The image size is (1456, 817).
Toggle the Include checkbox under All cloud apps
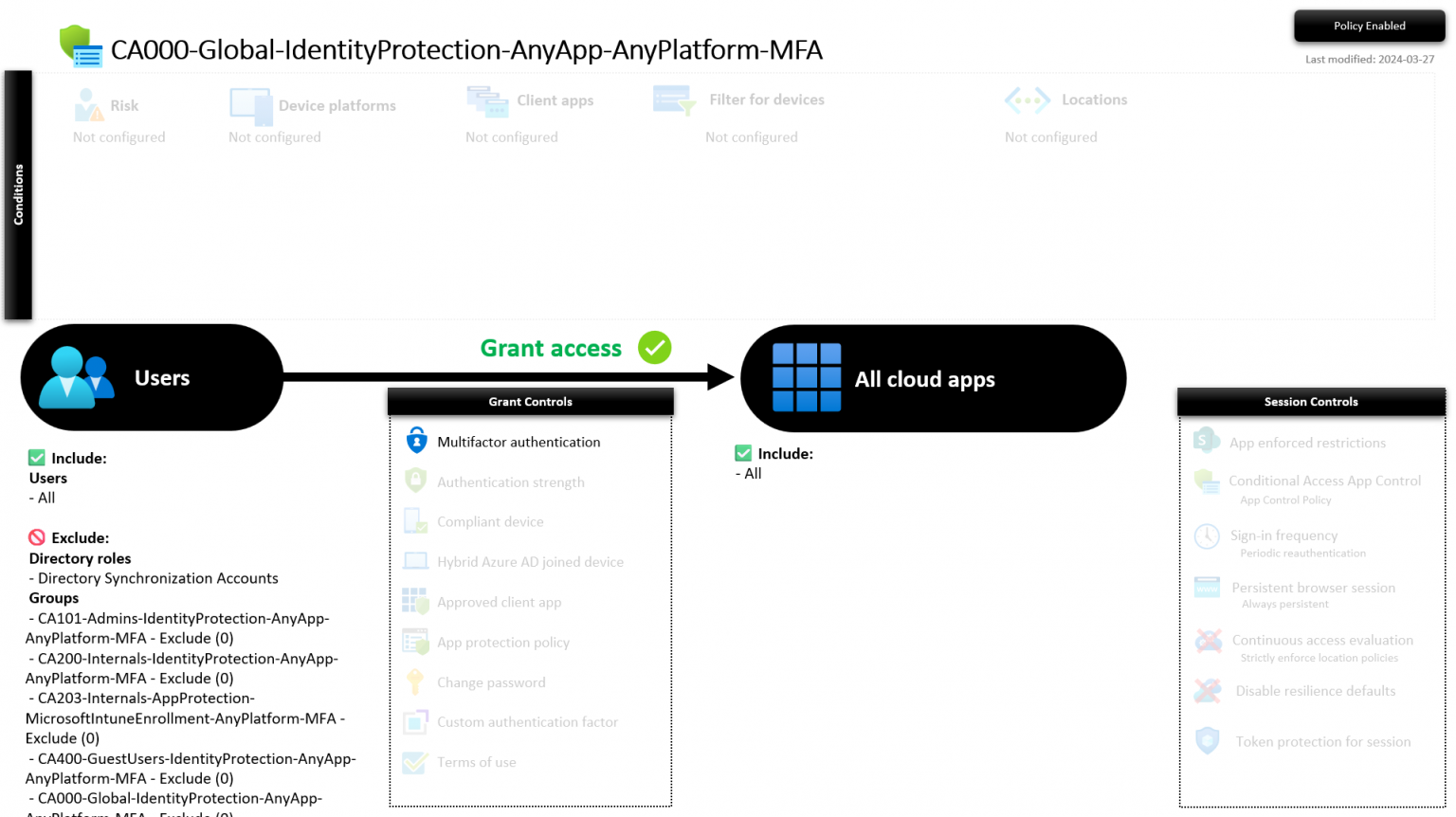pos(742,453)
